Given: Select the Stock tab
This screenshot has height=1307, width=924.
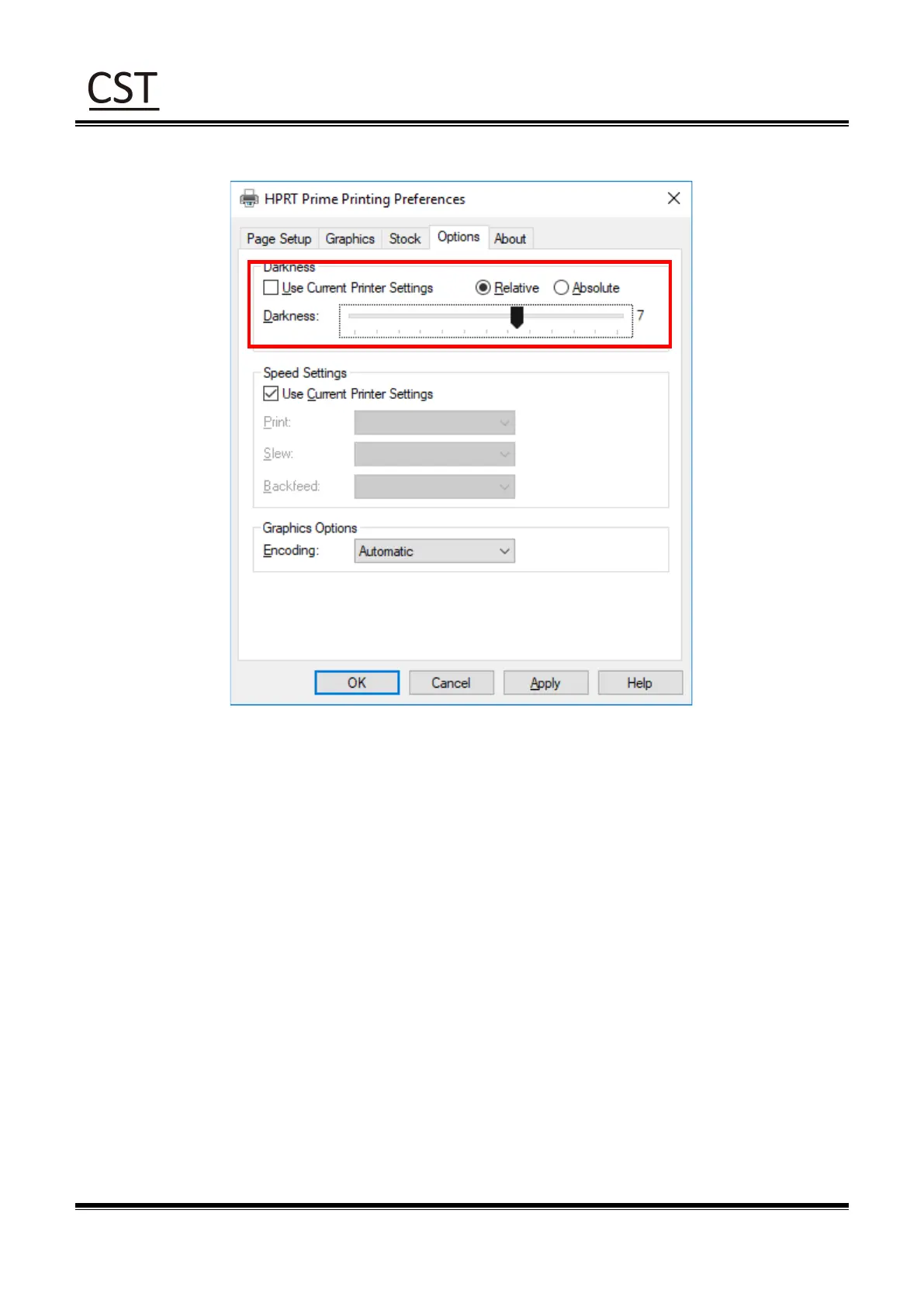Looking at the screenshot, I should click(x=405, y=239).
